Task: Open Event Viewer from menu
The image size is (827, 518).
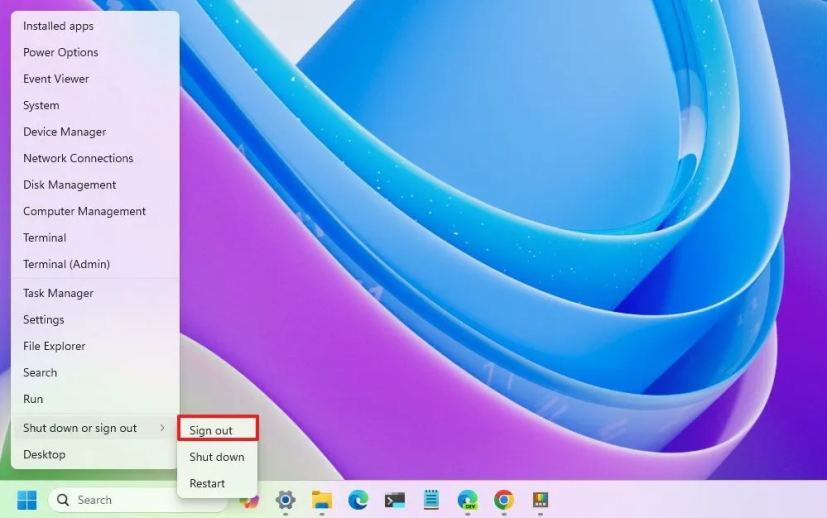Action: pyautogui.click(x=95, y=79)
